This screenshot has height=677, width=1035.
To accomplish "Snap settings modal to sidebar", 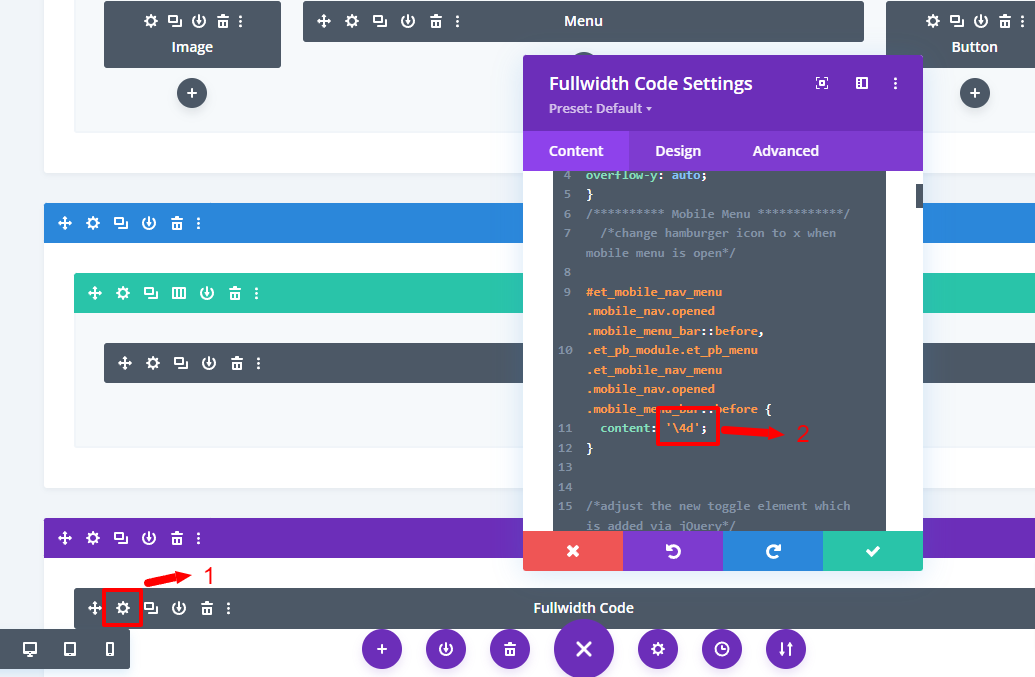I will point(862,84).
